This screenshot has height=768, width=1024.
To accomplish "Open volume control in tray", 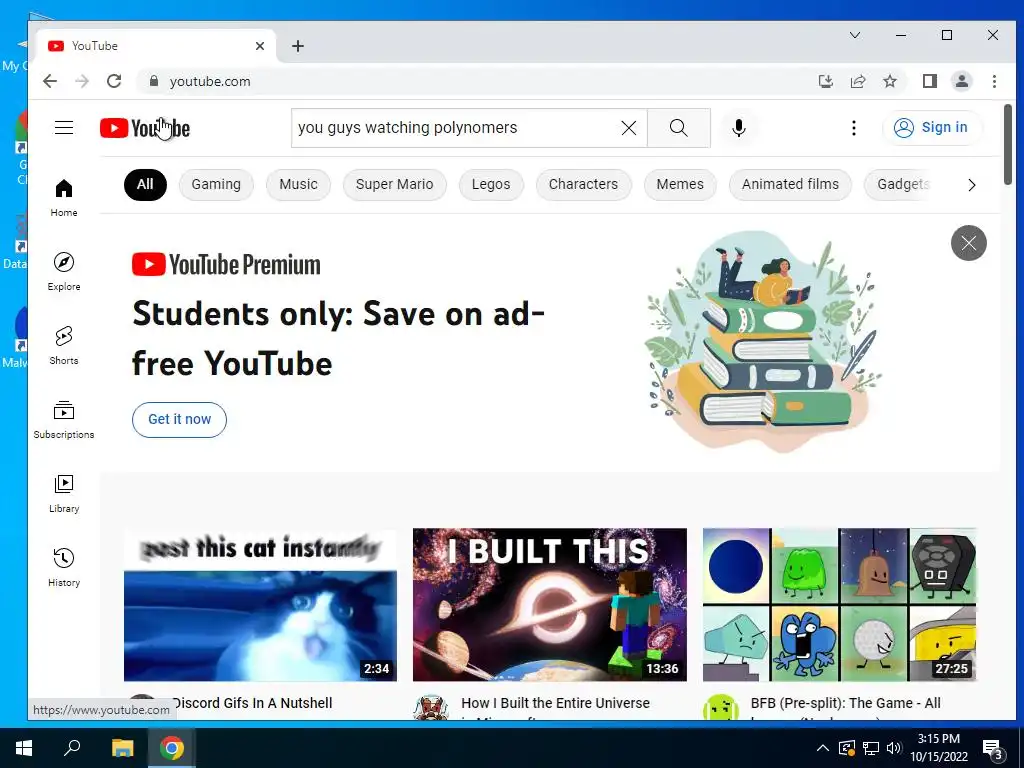I will (894, 748).
